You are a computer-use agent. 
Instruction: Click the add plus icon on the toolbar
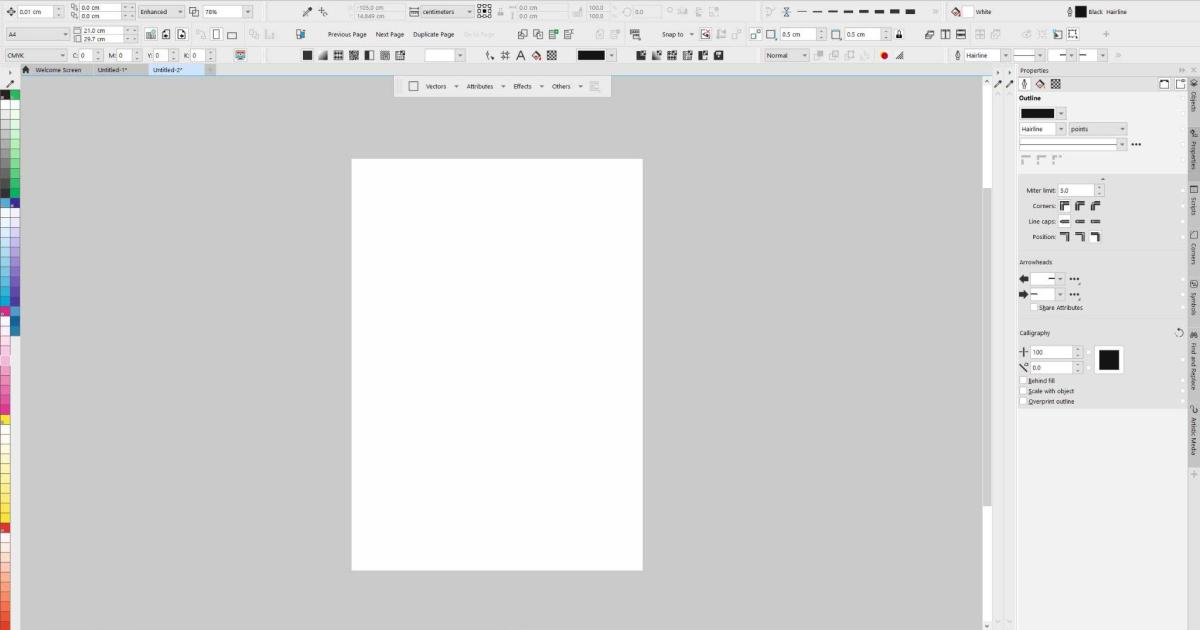1106,34
